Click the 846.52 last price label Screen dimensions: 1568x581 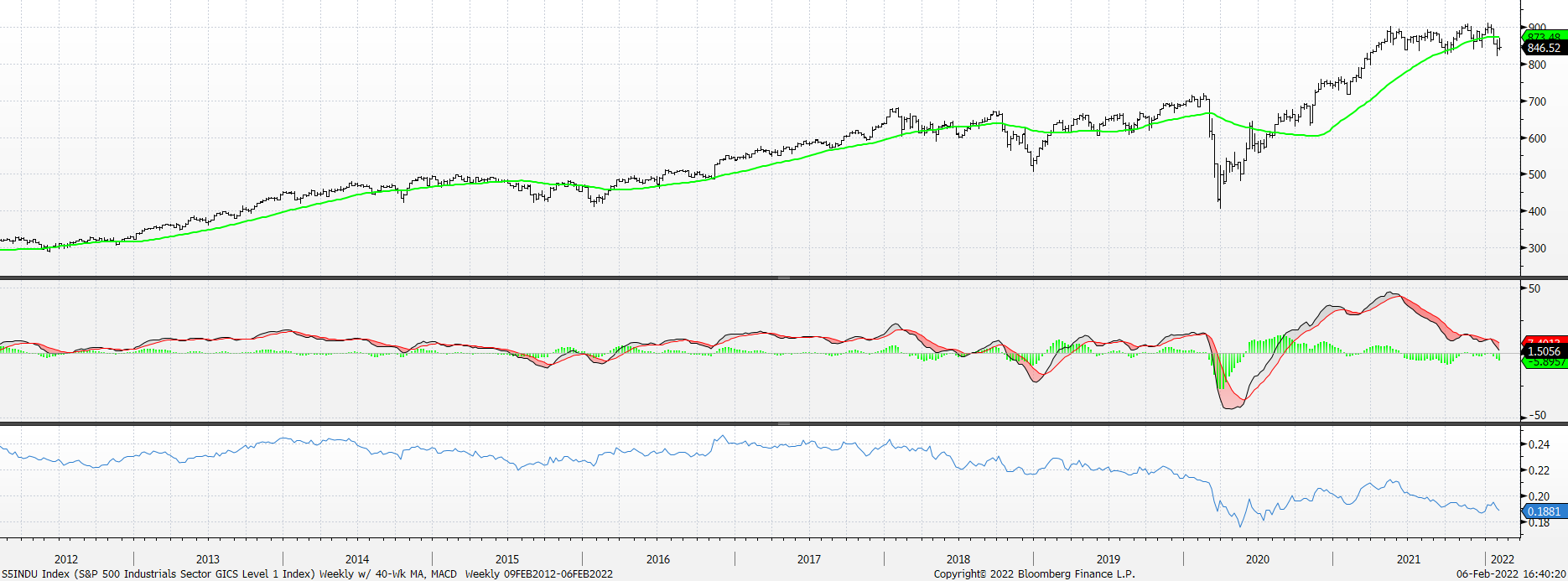(x=1544, y=48)
